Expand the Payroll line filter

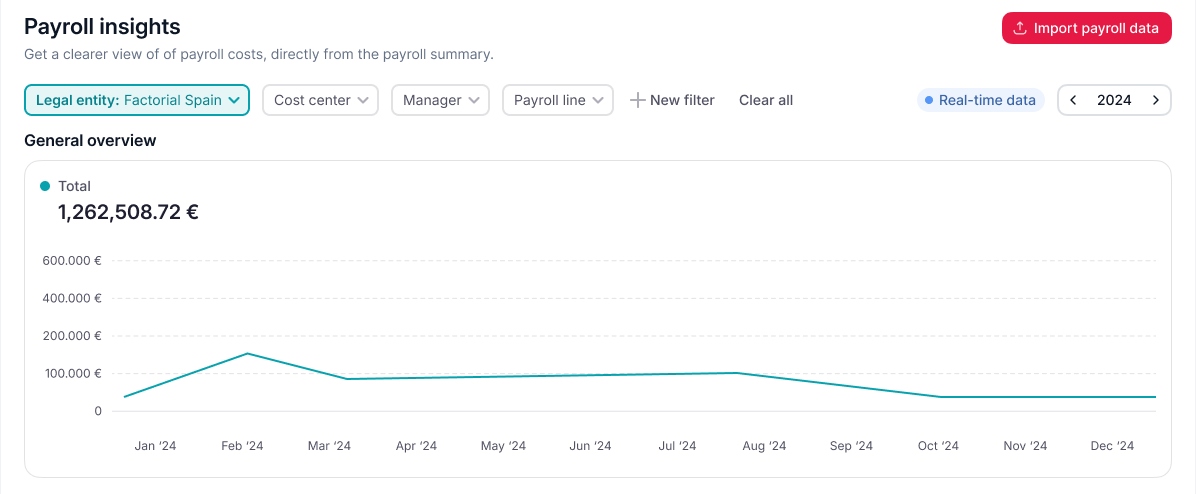558,100
